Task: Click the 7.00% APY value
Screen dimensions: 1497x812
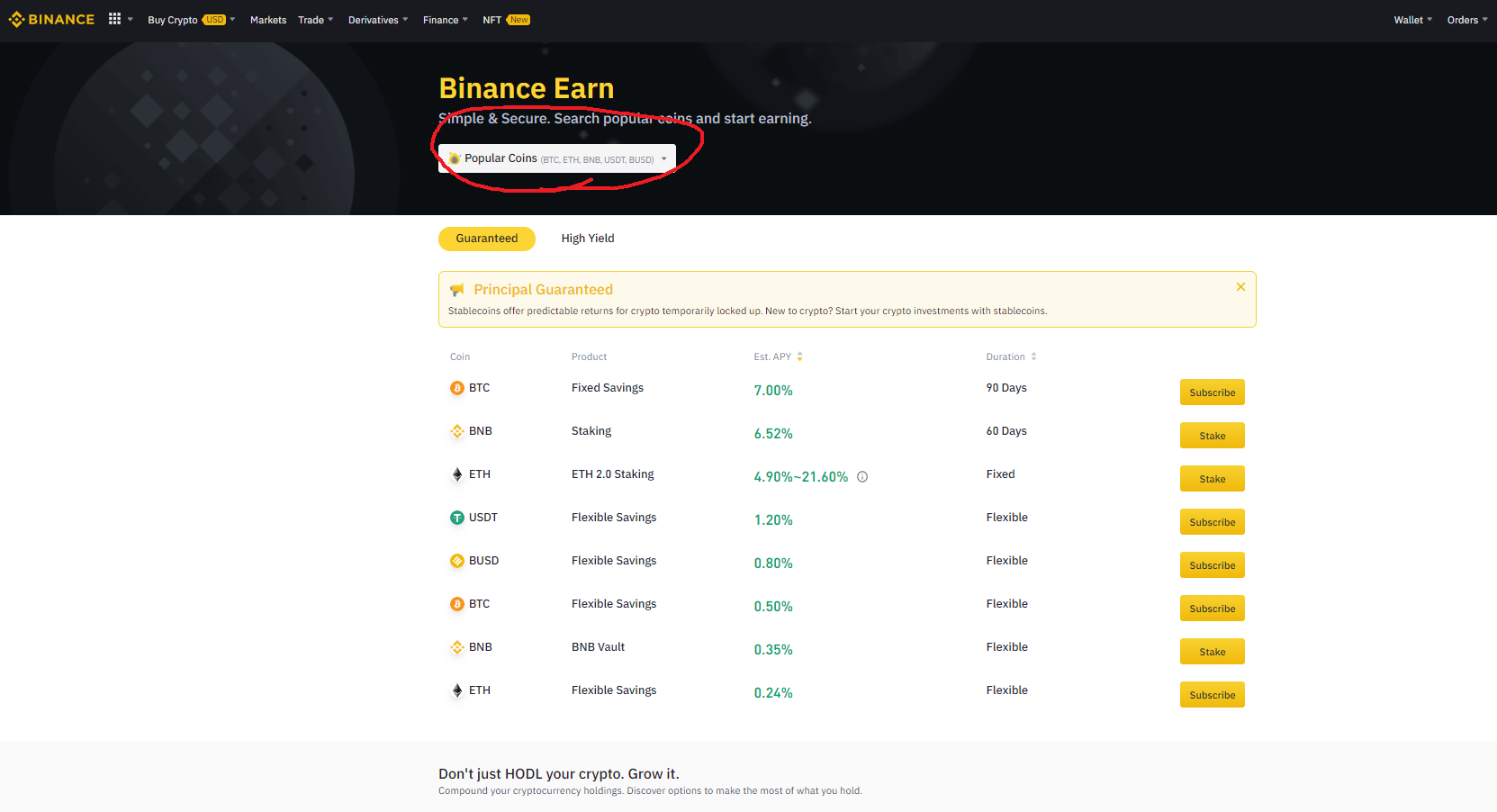Action: (773, 391)
